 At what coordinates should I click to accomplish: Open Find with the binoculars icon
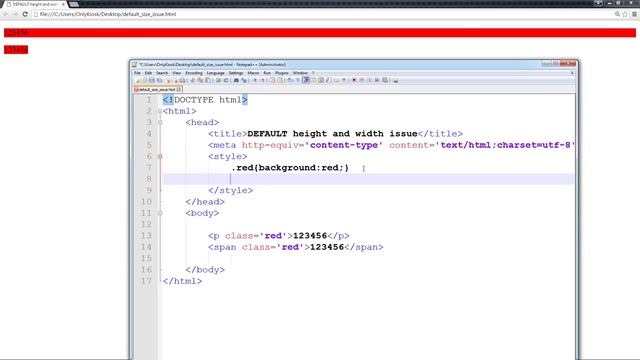click(236, 80)
